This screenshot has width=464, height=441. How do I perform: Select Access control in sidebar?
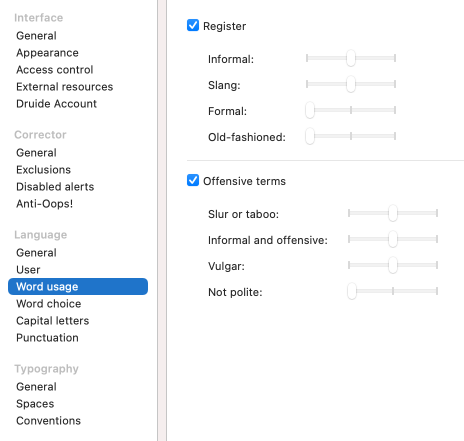tap(55, 70)
